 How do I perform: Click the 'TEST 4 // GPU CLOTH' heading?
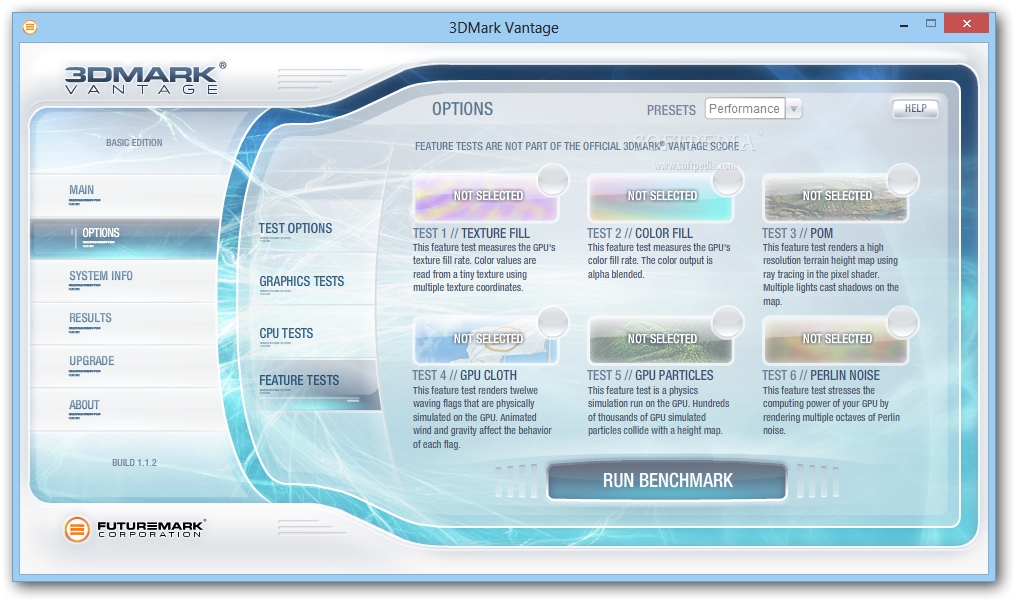coord(465,375)
